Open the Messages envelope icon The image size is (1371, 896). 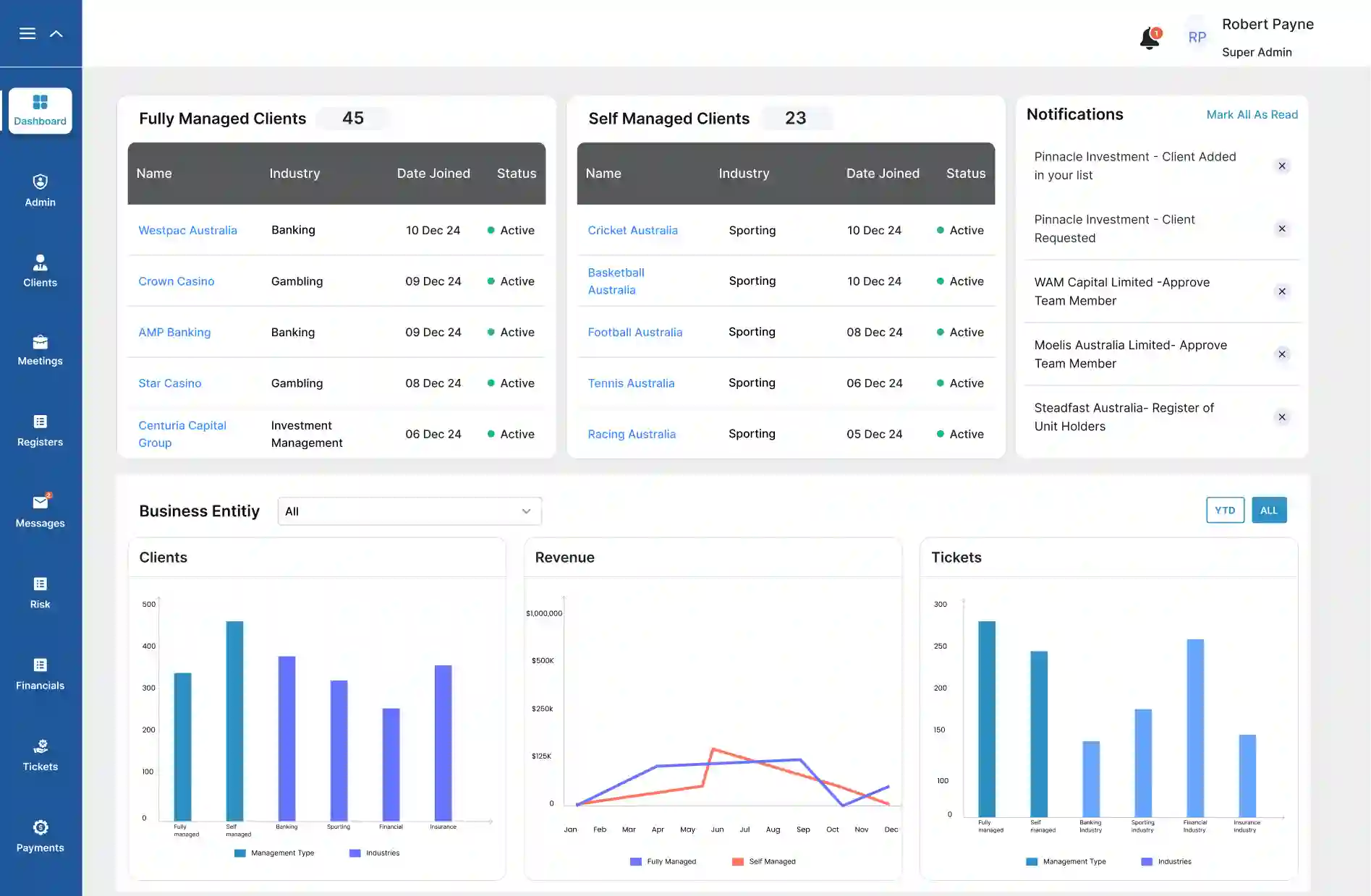coord(41,503)
